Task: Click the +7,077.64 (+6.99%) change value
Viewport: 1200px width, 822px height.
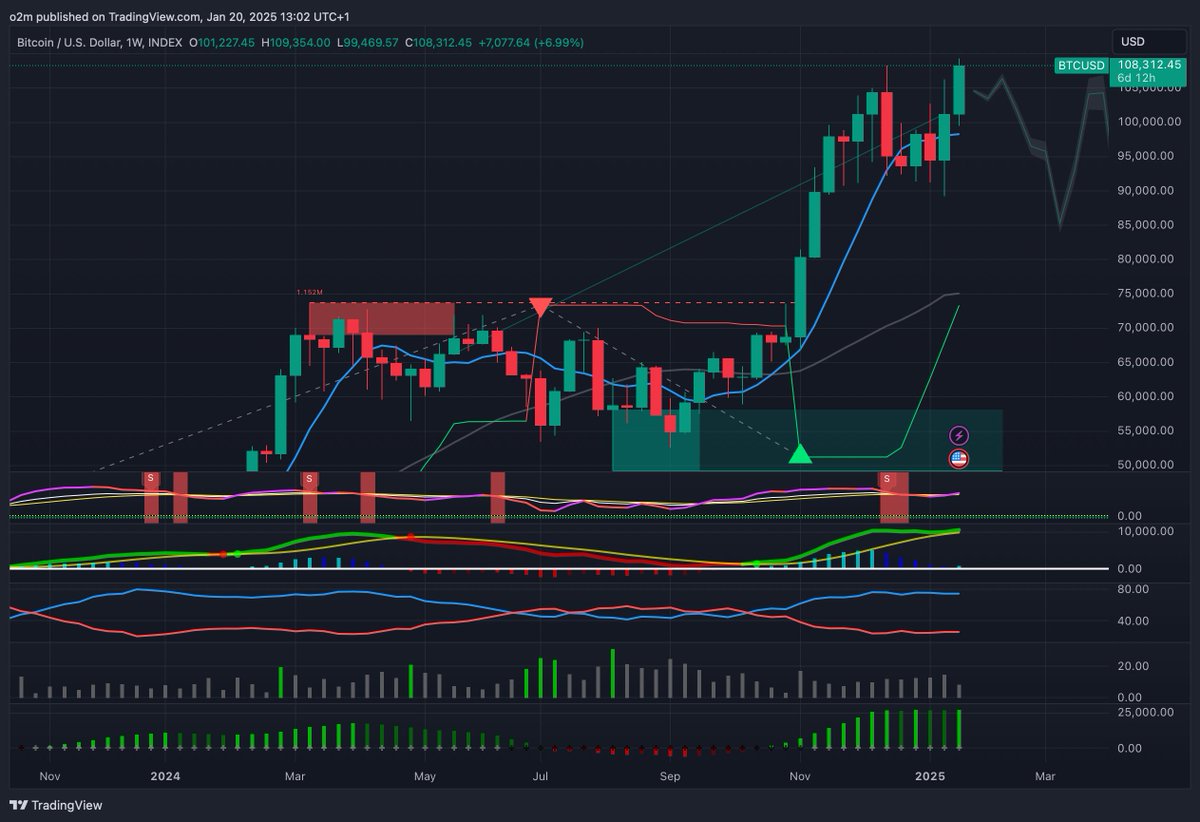Action: [532, 42]
